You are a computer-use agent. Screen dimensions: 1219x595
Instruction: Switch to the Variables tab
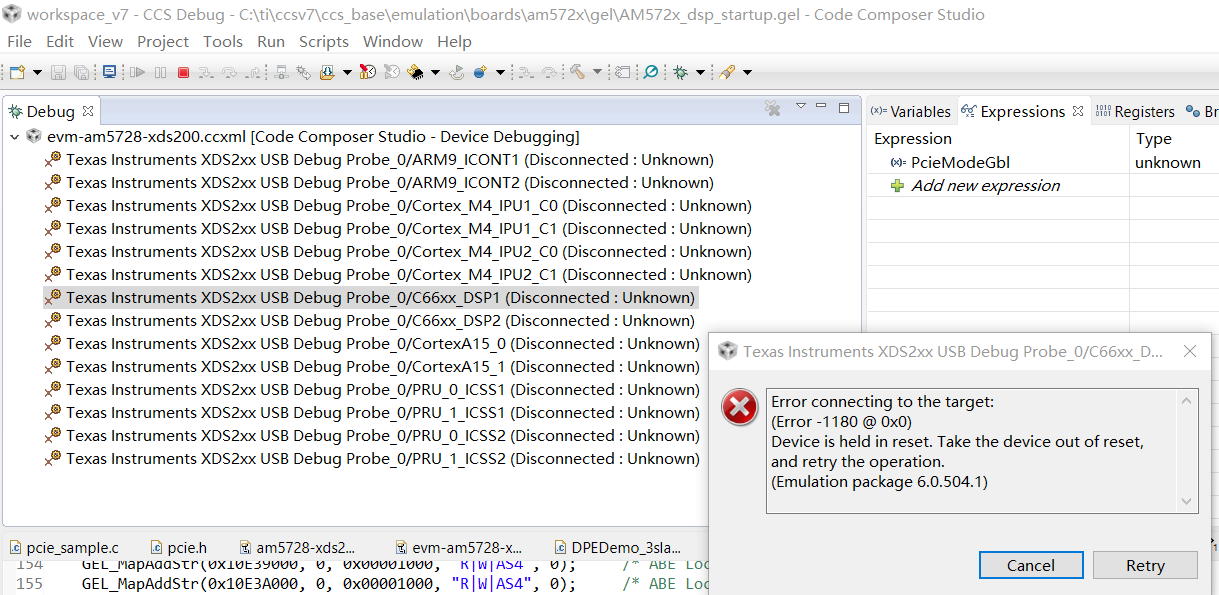click(x=911, y=111)
